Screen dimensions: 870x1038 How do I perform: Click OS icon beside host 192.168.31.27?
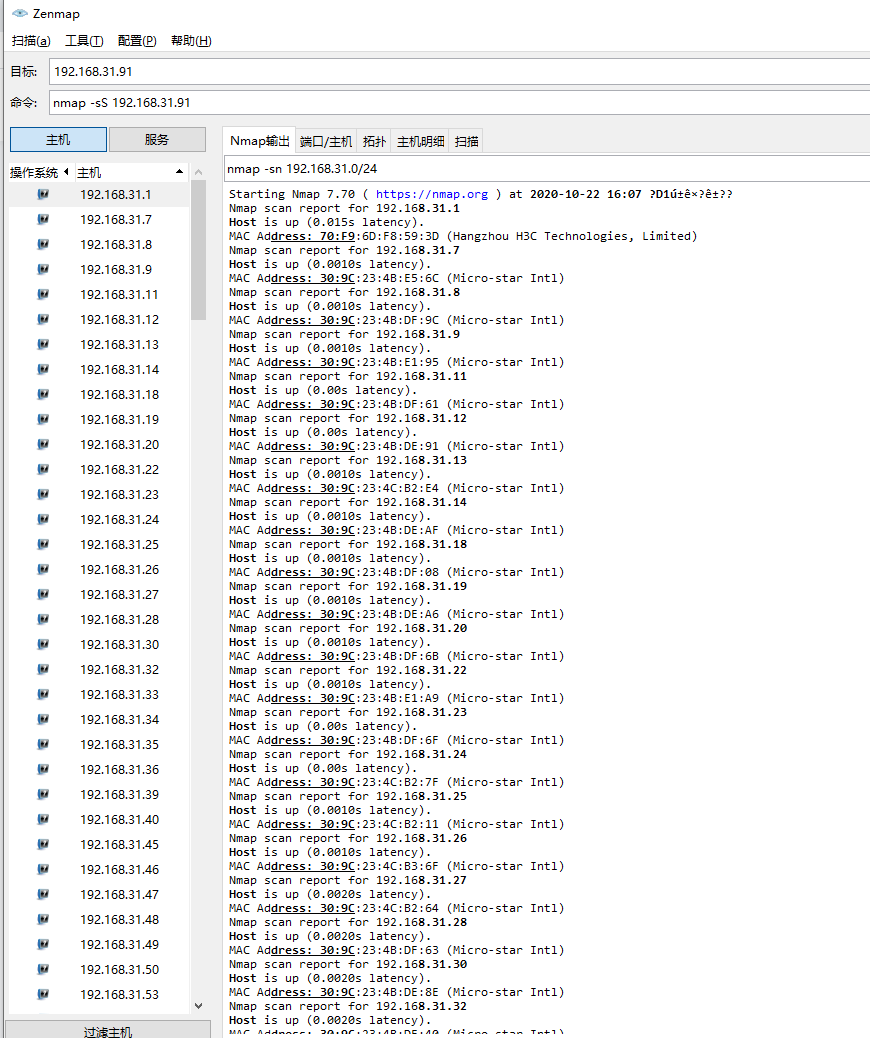[43, 594]
